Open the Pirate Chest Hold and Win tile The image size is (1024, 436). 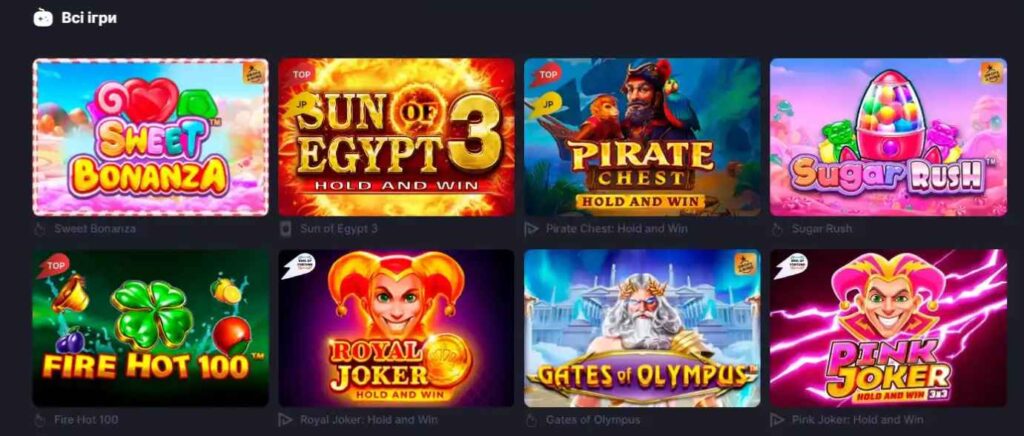click(x=642, y=137)
